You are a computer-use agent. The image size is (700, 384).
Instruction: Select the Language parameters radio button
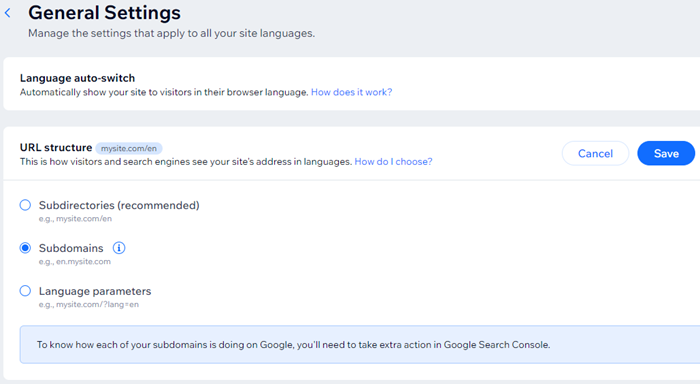25,291
